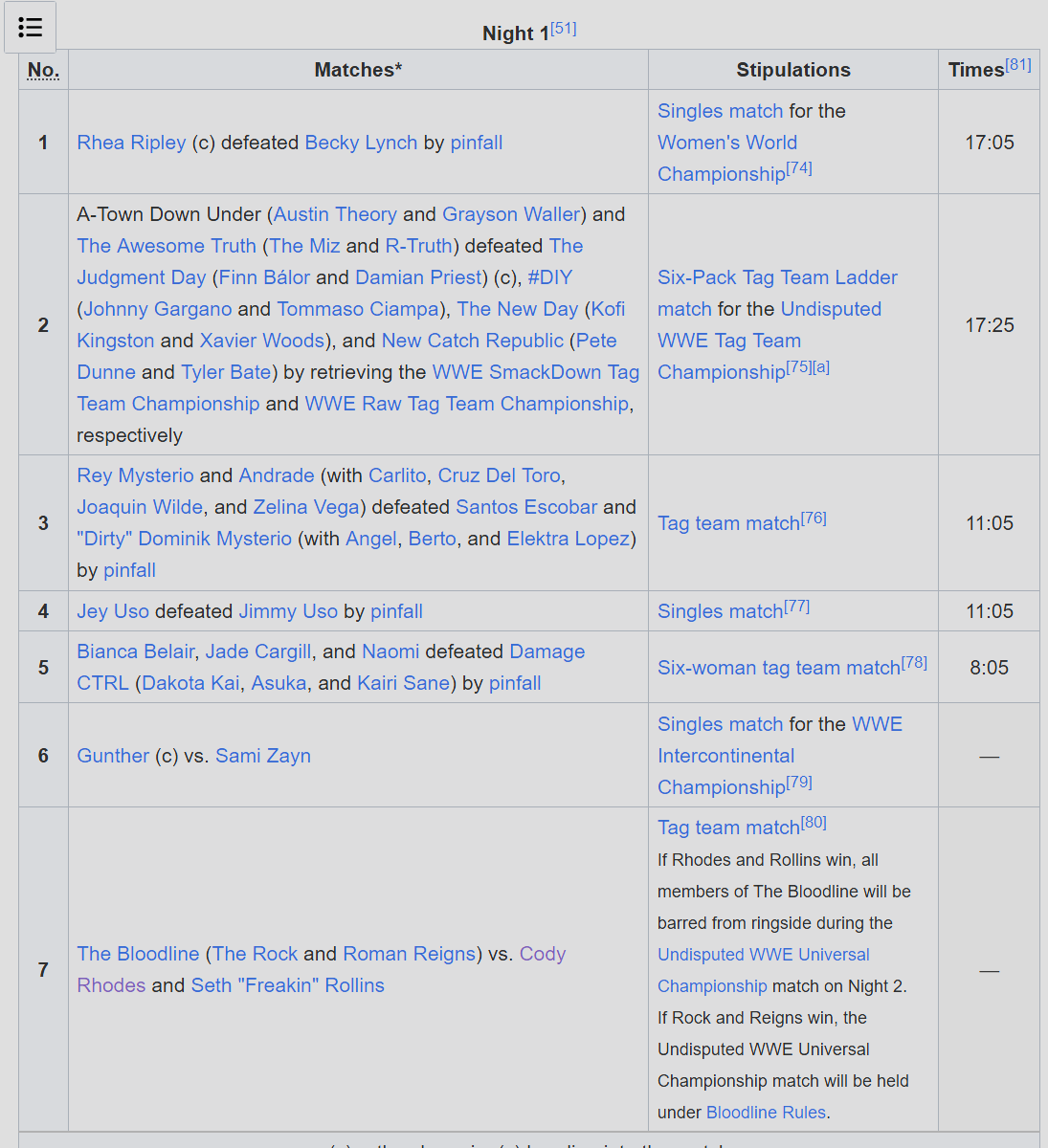Open citation 51 beside Night 1
The width and height of the screenshot is (1048, 1148).
coord(564,29)
